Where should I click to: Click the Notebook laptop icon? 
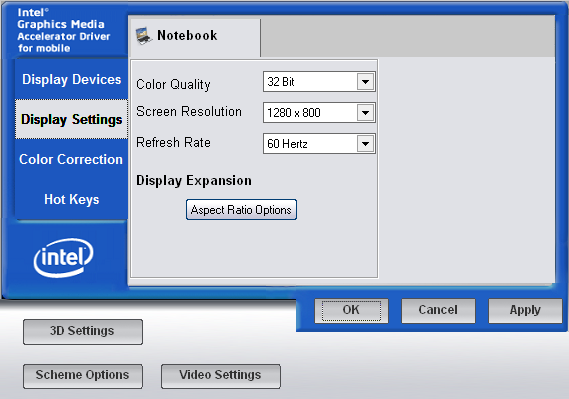coord(144,36)
